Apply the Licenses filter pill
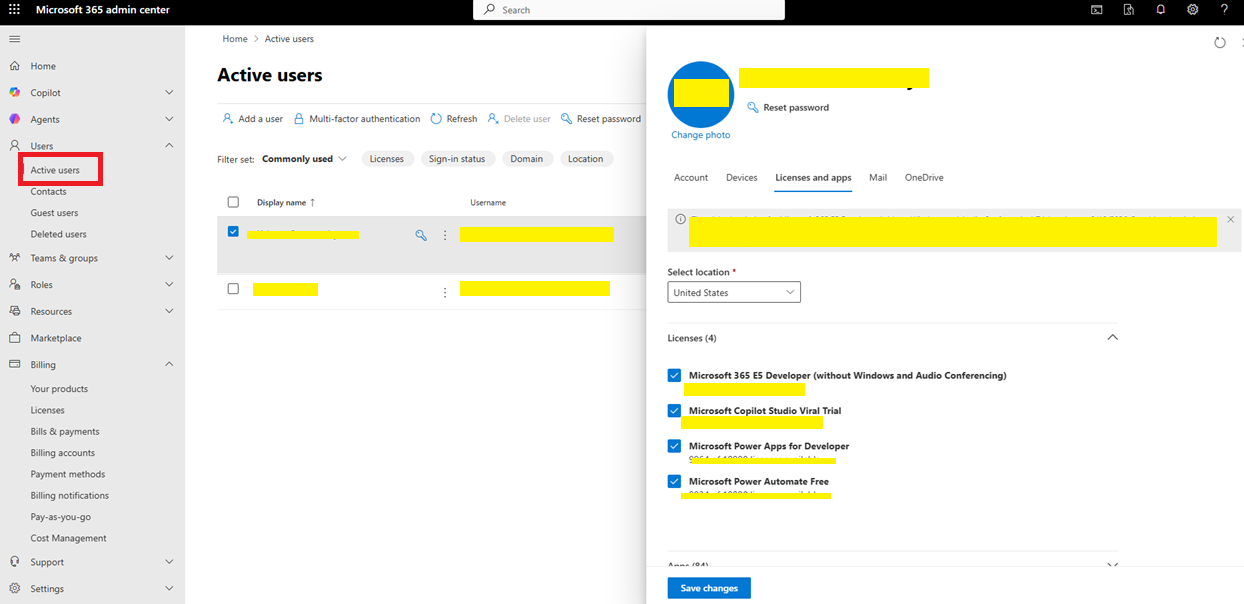Screen dimensions: 1244x604 coord(387,159)
